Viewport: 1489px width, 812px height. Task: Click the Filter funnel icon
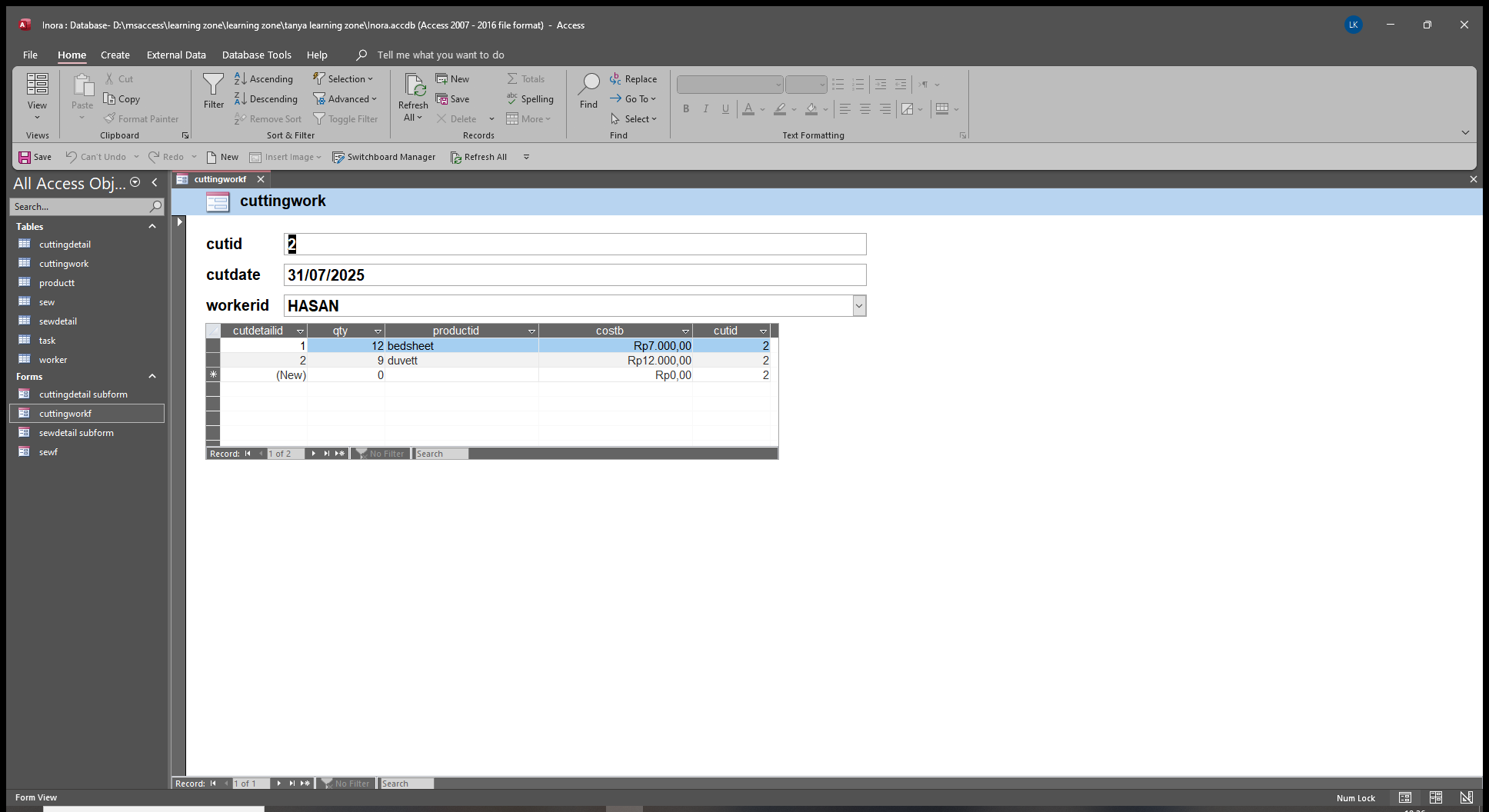[213, 85]
